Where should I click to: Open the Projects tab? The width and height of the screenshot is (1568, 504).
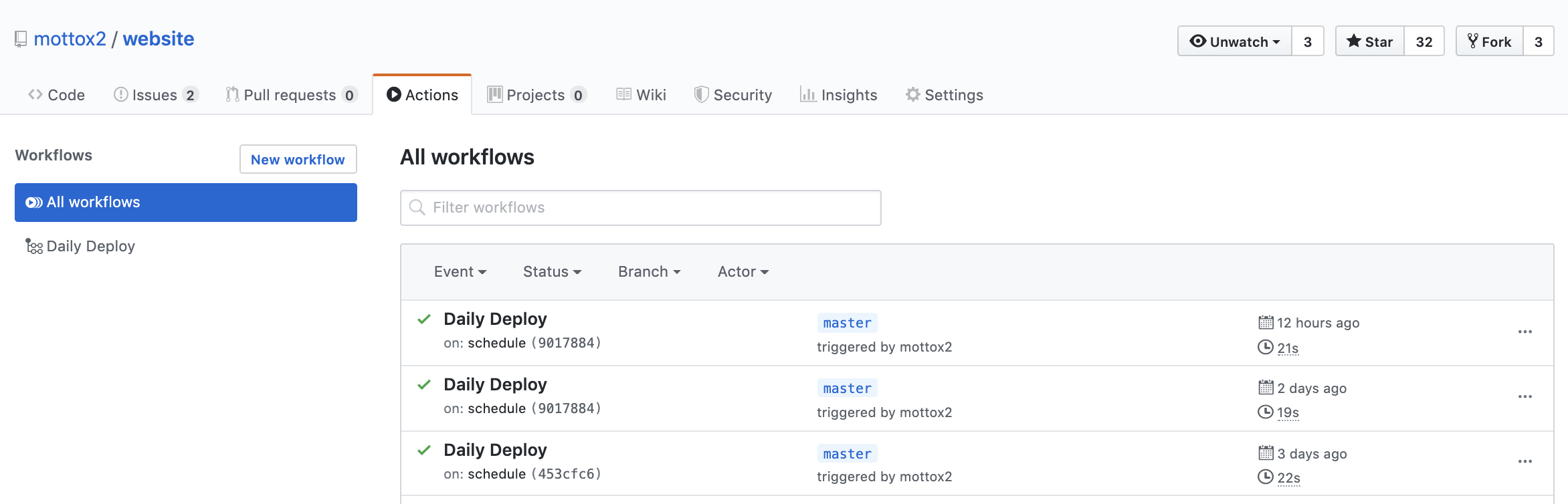(536, 95)
